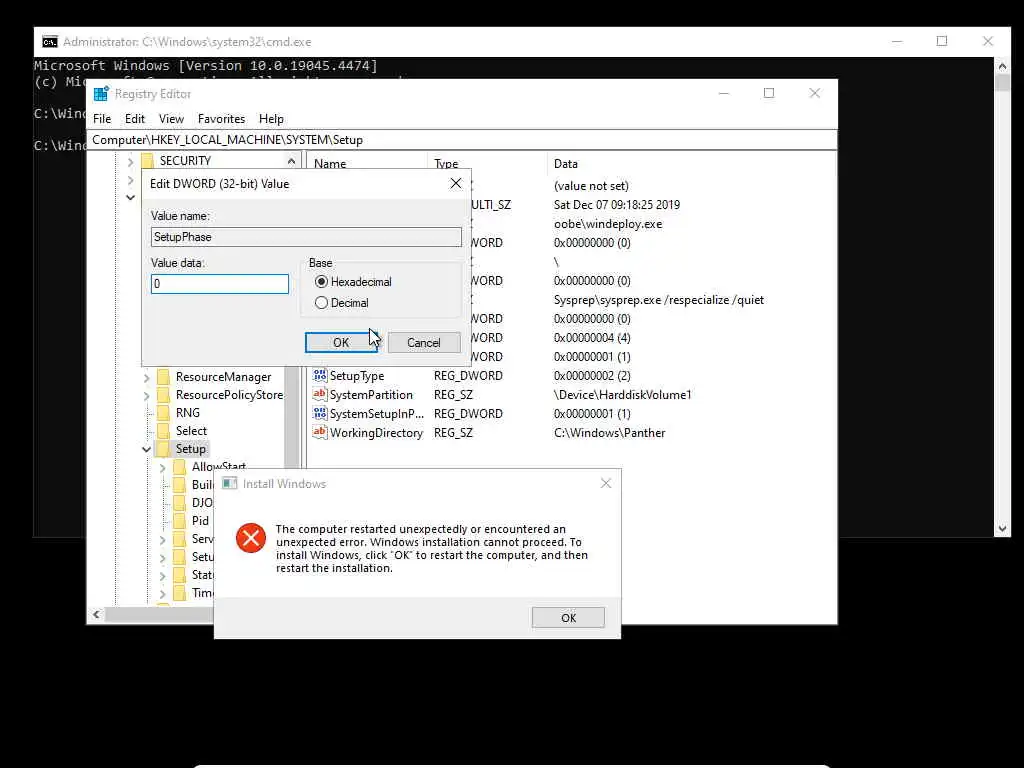Viewport: 1024px width, 768px height.
Task: Select the SetupType DWORD value icon
Action: [319, 376]
